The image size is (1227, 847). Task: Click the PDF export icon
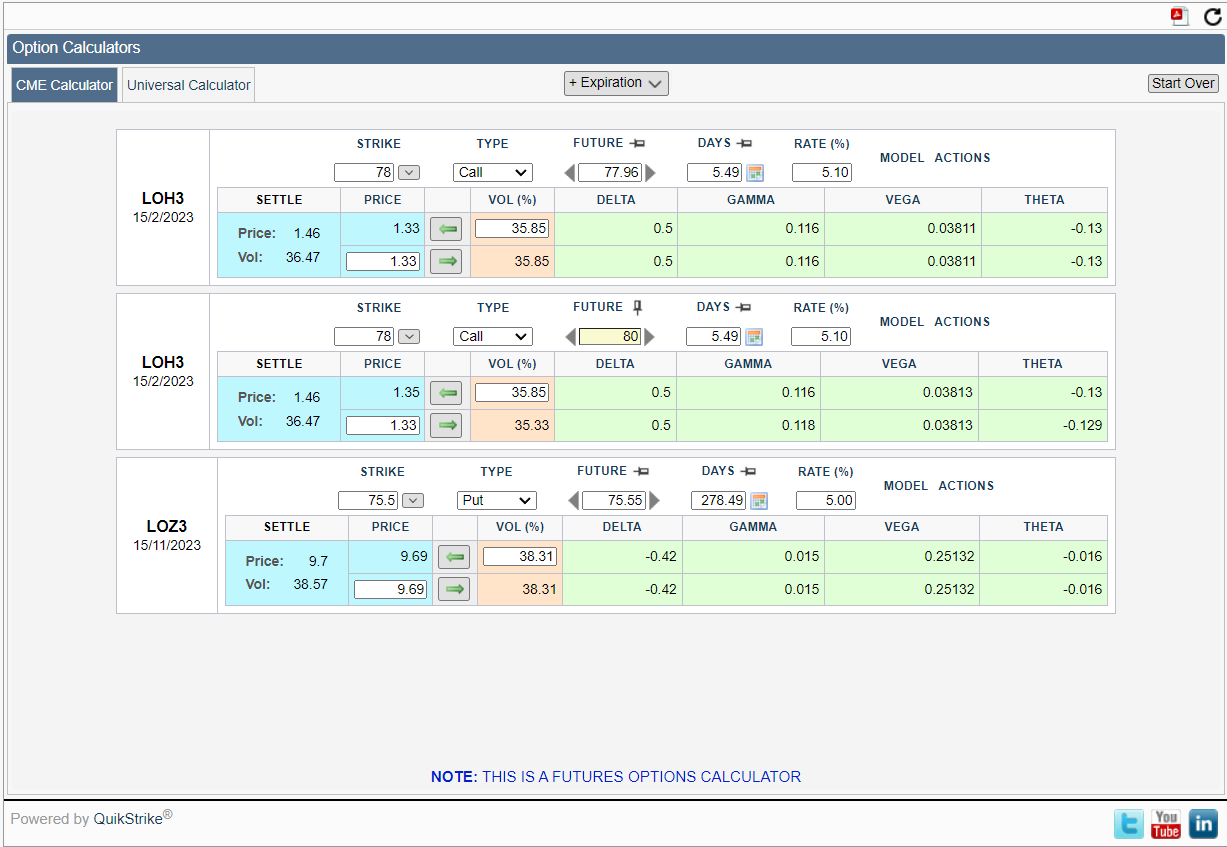point(1180,16)
